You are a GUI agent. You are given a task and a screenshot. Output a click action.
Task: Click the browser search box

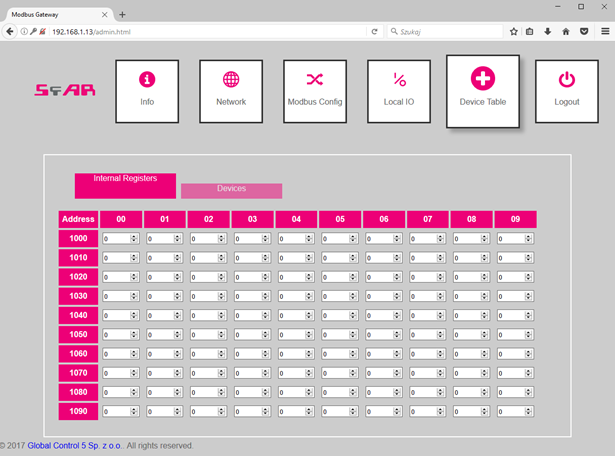coord(448,32)
